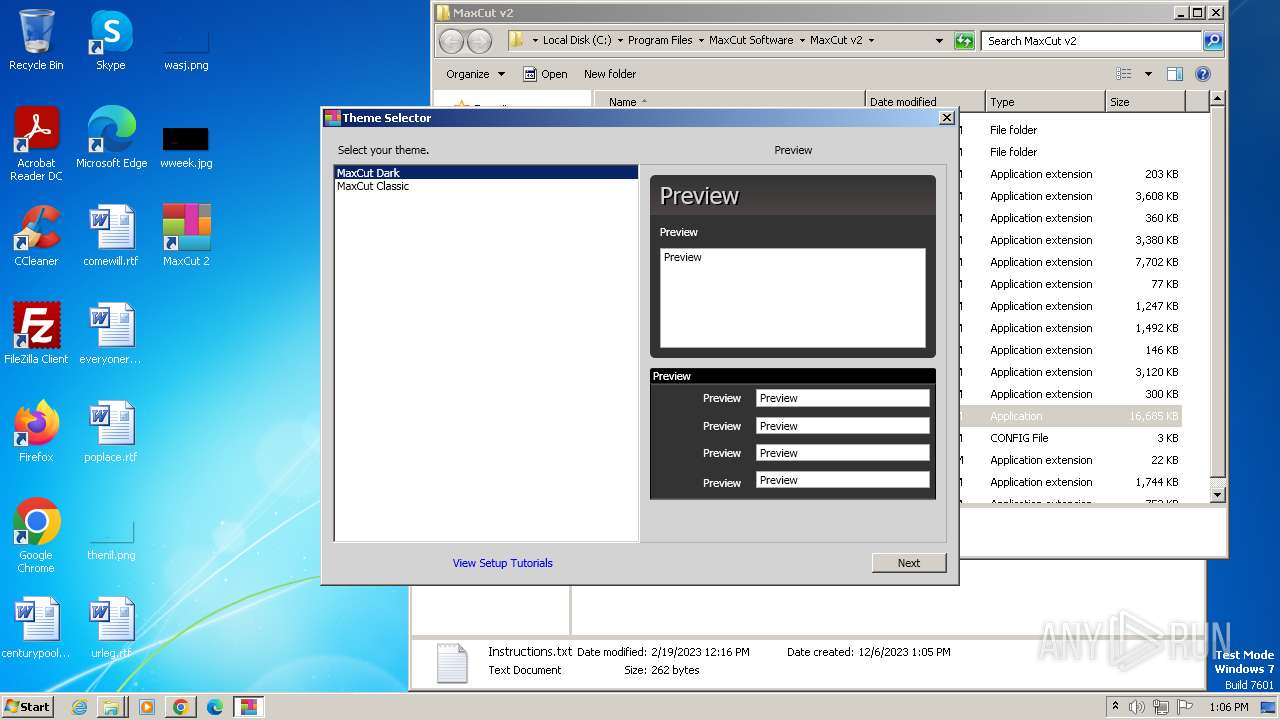Go back with the Explorer back arrow
The height and width of the screenshot is (720, 1280).
coord(452,41)
